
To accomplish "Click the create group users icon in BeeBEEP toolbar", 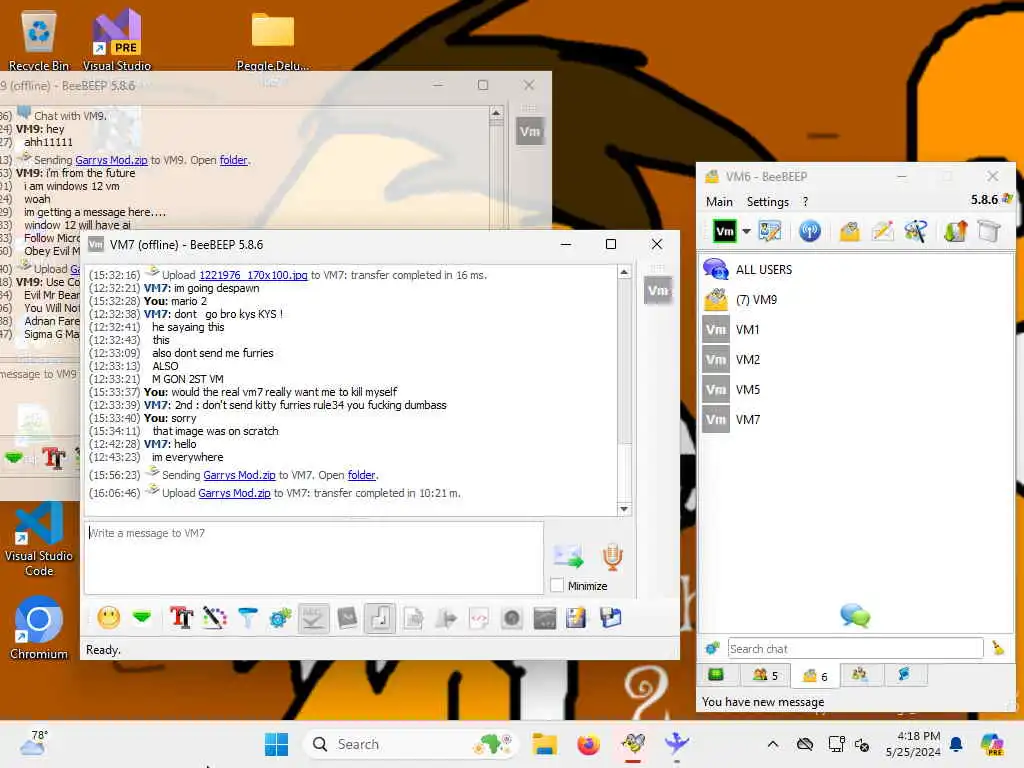I will click(x=916, y=231).
